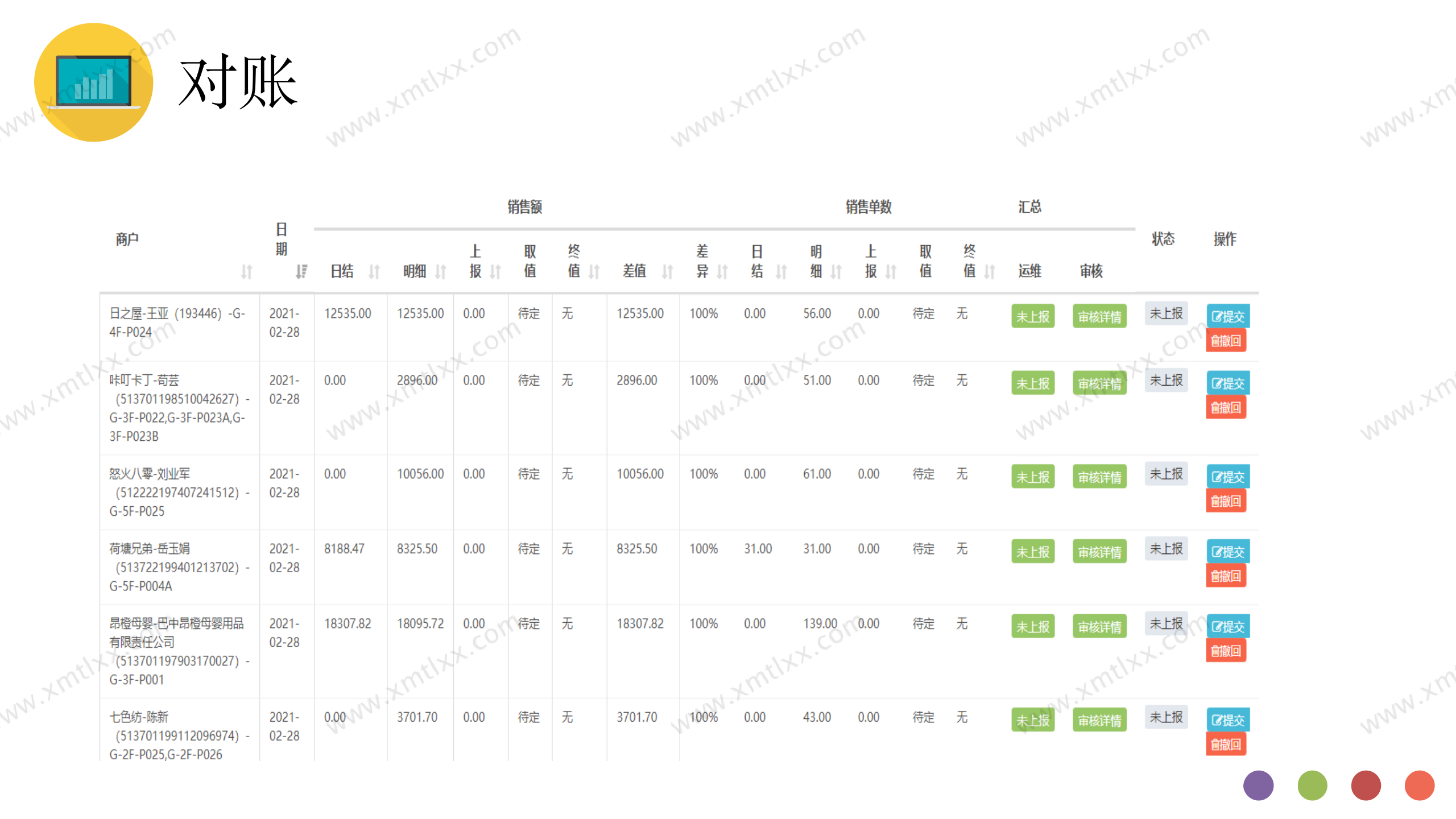This screenshot has height=819, width=1456.
Task: Sort order count 日结 column
Action: pyautogui.click(x=782, y=272)
